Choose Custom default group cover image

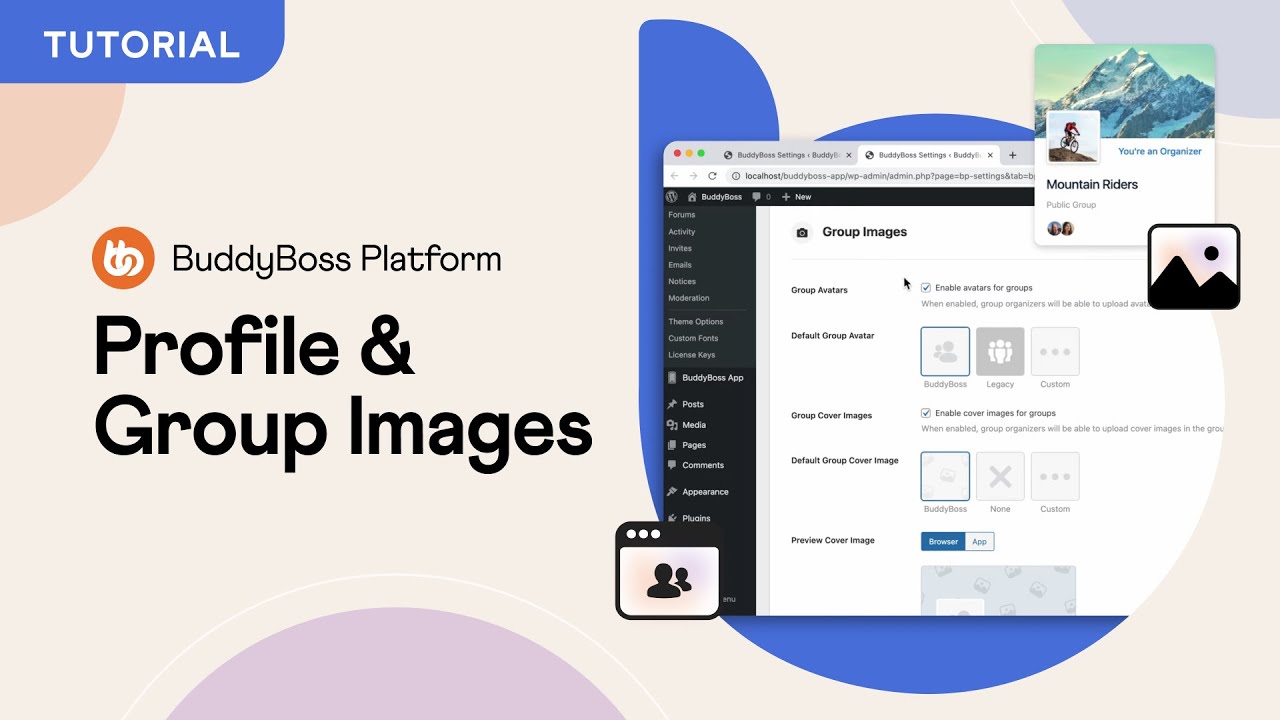coord(1055,476)
